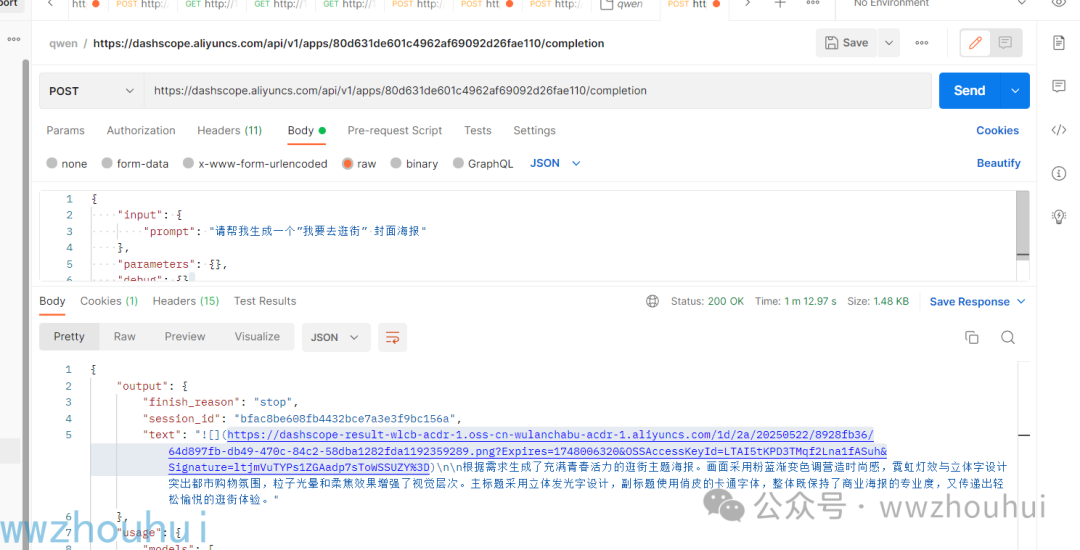Open the Params tab
The width and height of the screenshot is (1080, 550).
65,130
